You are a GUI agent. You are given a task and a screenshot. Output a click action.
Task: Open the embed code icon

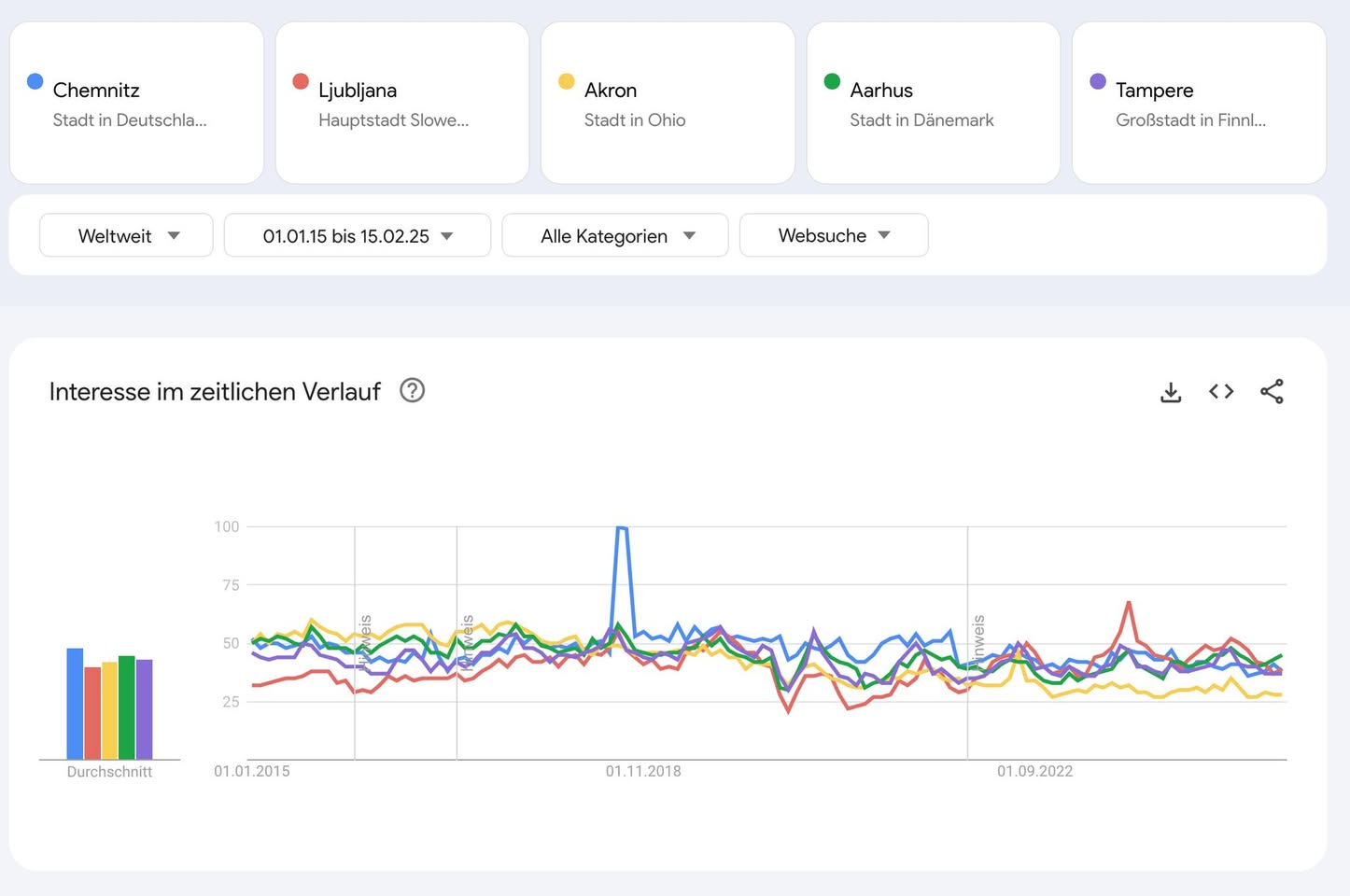point(1221,392)
